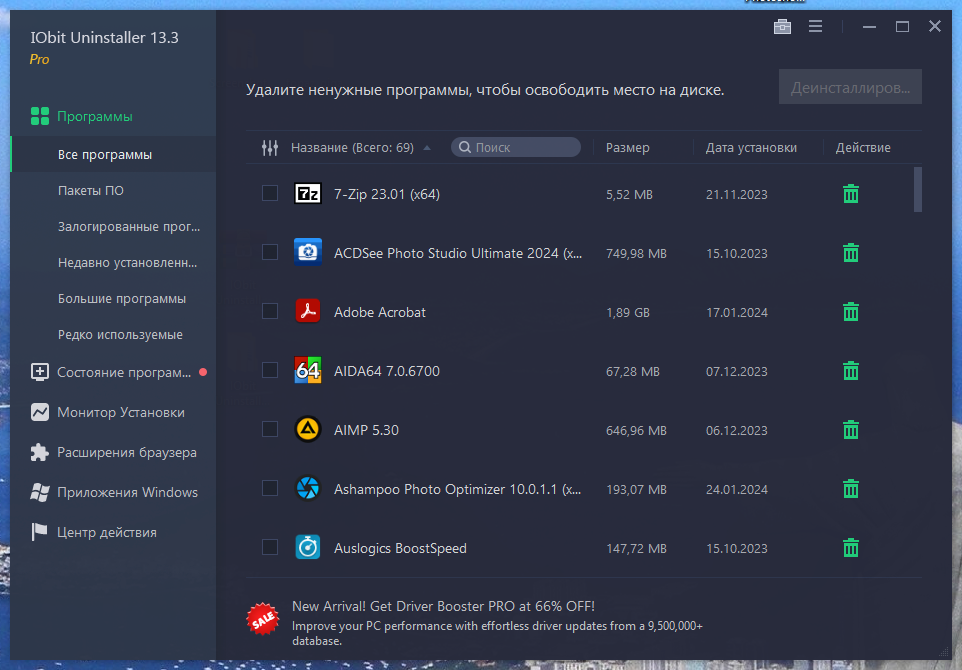Viewport: 962px width, 670px height.
Task: Click the magnifier icon in search box
Action: (x=465, y=147)
